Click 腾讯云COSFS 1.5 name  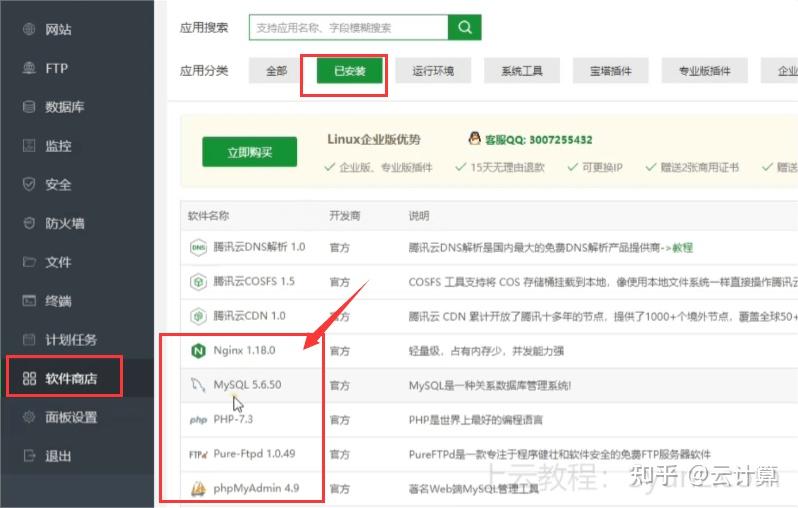tap(254, 281)
